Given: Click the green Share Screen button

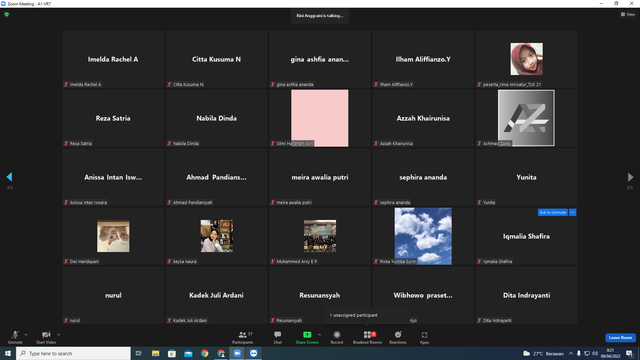Looking at the screenshot, I should [307, 337].
